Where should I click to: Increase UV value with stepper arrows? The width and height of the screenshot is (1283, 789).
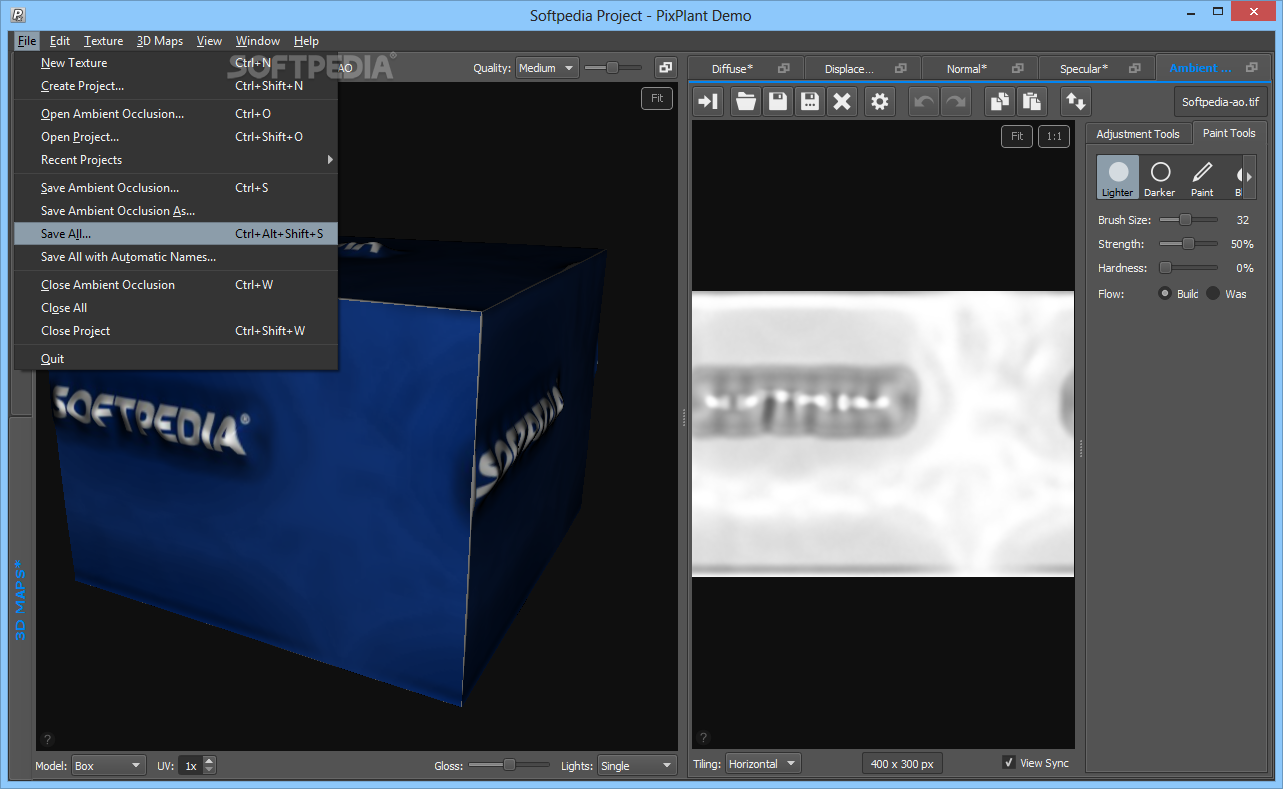point(209,761)
